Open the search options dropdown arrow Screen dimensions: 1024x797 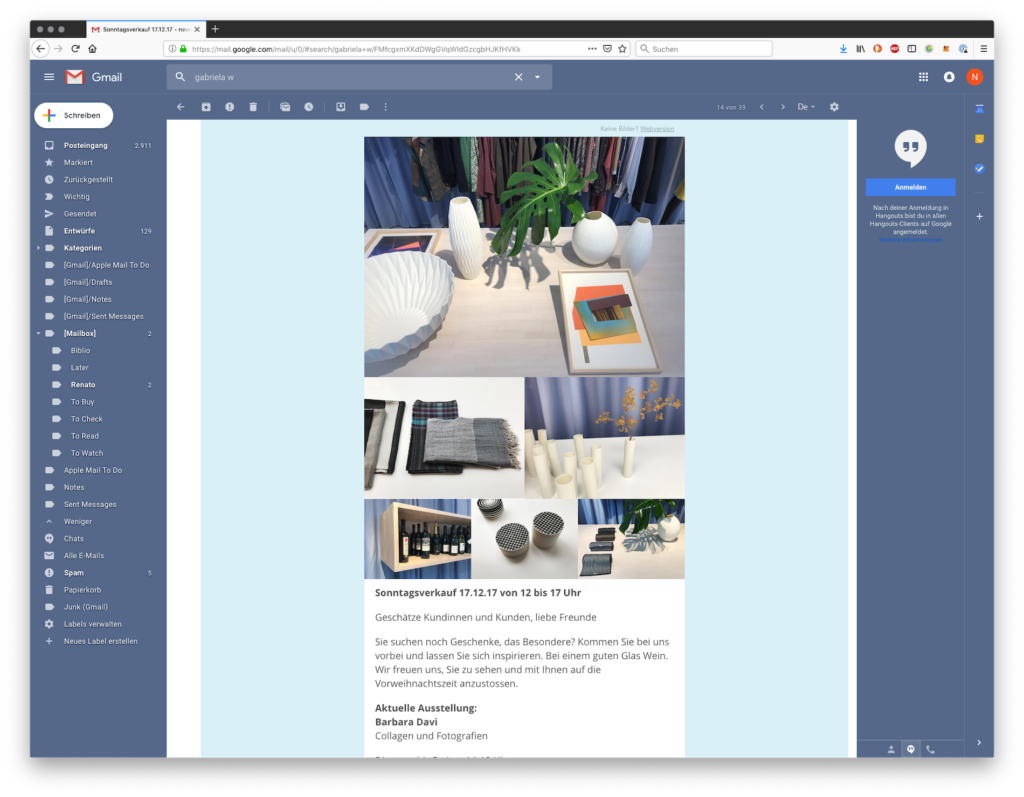click(538, 77)
